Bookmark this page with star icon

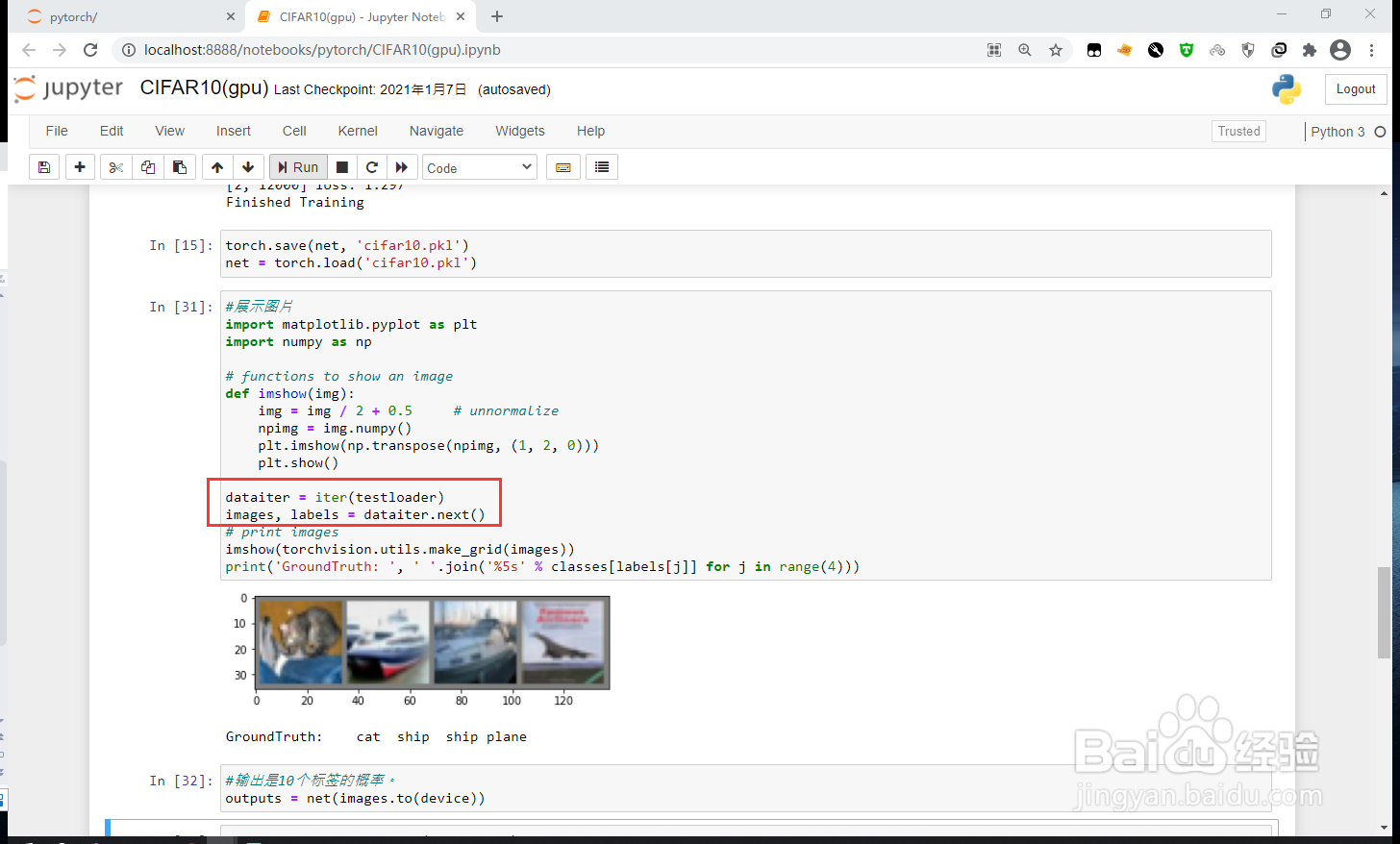[x=1056, y=50]
